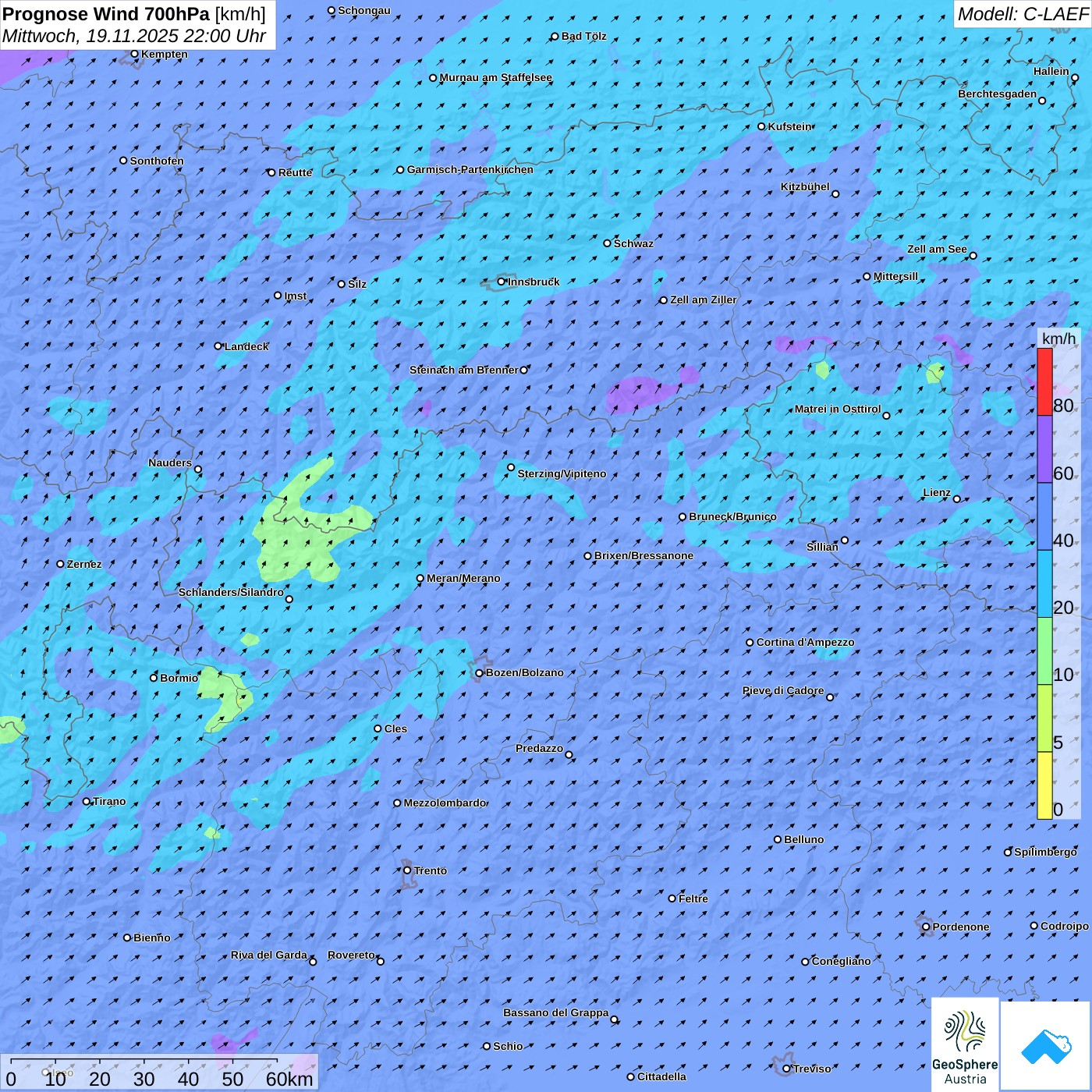Click the purple 60-80 legend swatch
The width and height of the screenshot is (1092, 1092).
click(1044, 449)
